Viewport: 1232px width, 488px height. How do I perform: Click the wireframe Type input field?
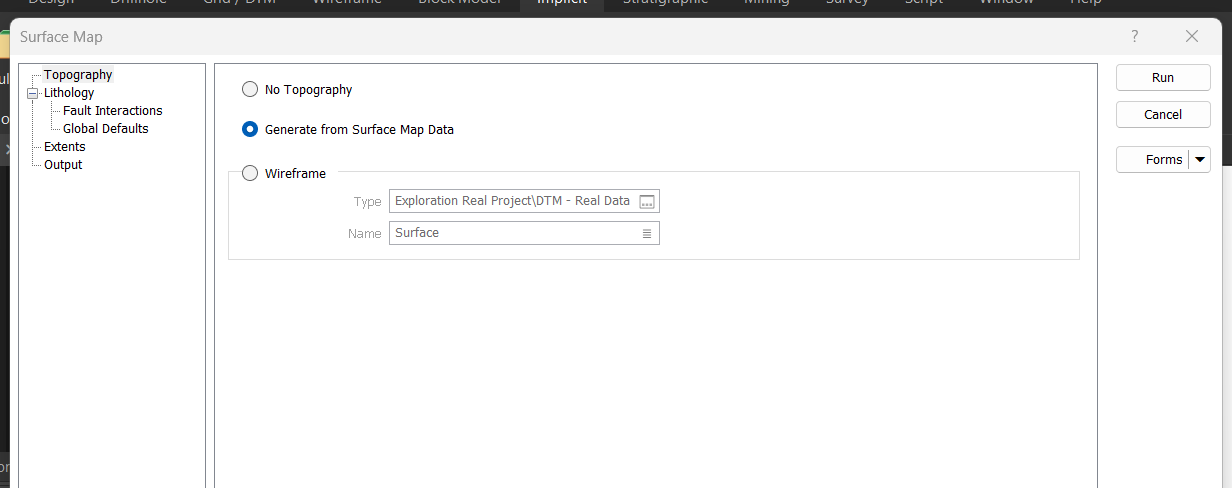(512, 201)
